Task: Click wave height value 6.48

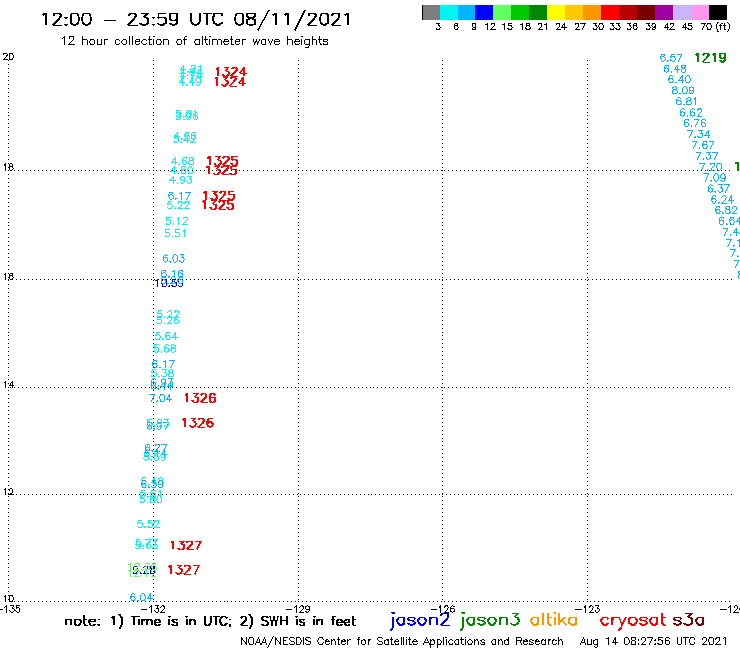Action: pos(675,69)
